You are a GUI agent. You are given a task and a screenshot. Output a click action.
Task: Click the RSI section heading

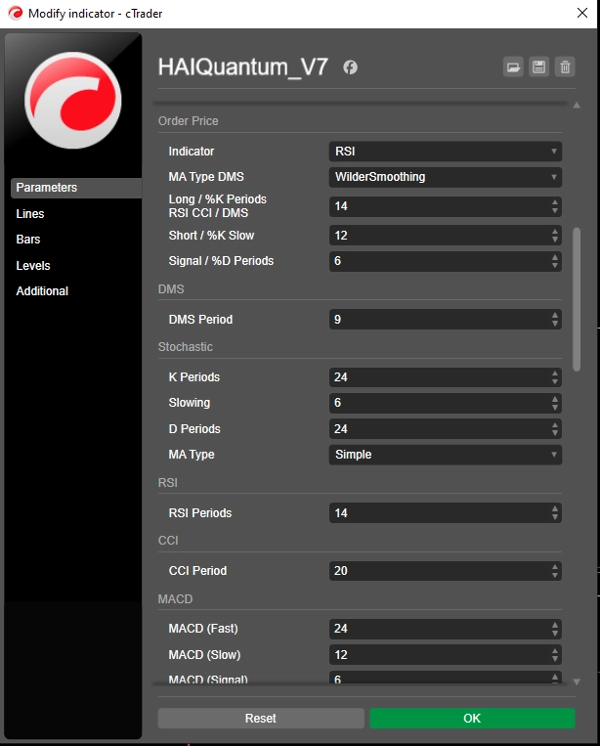pos(167,483)
